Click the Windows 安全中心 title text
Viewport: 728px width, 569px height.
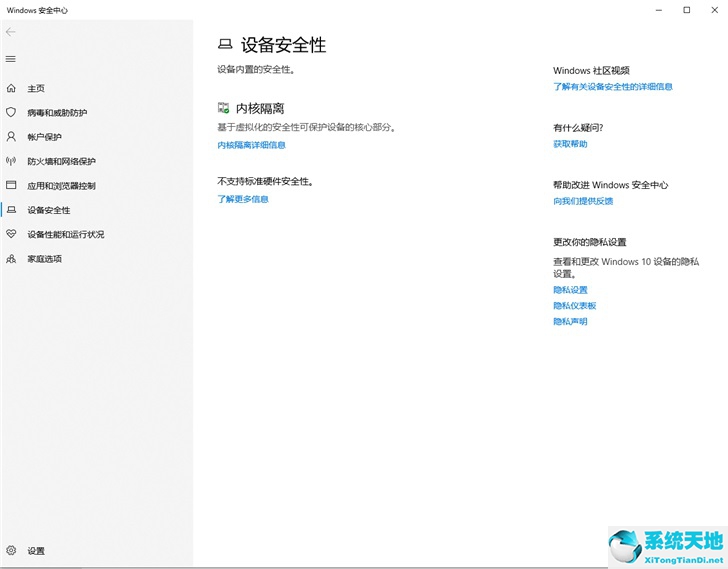point(37,10)
